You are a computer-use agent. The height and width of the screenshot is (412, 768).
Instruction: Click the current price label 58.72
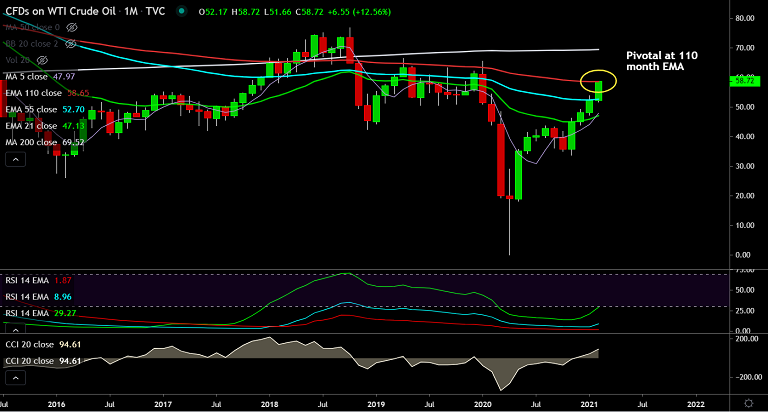745,81
